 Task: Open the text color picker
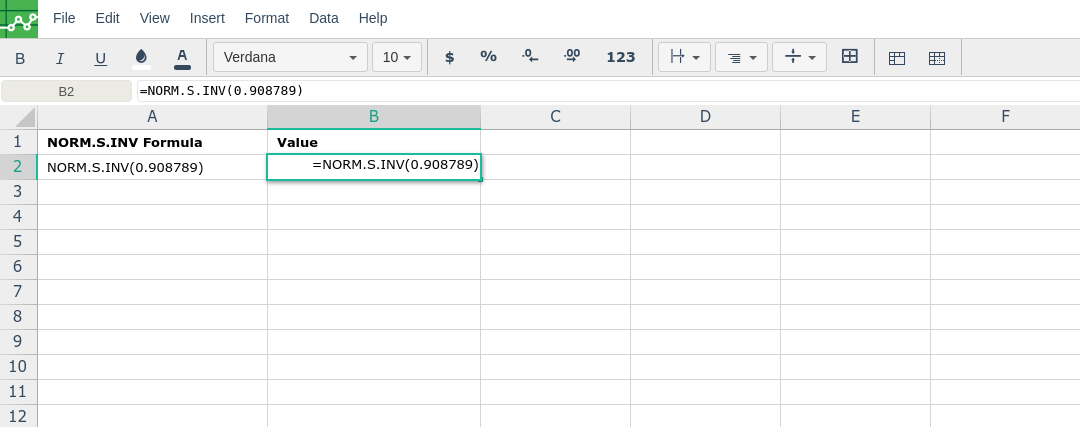(x=182, y=58)
